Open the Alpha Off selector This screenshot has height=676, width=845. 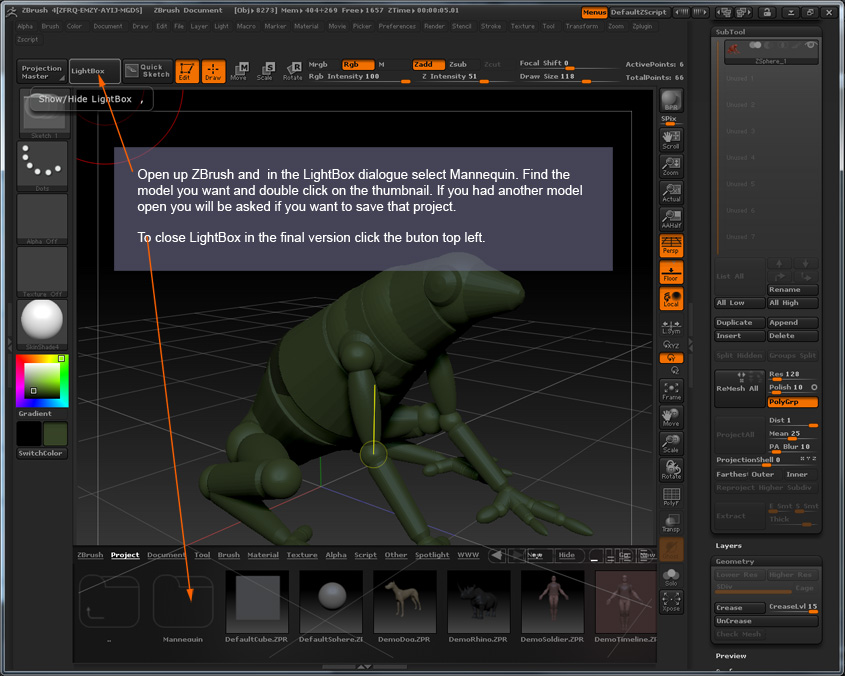(42, 219)
